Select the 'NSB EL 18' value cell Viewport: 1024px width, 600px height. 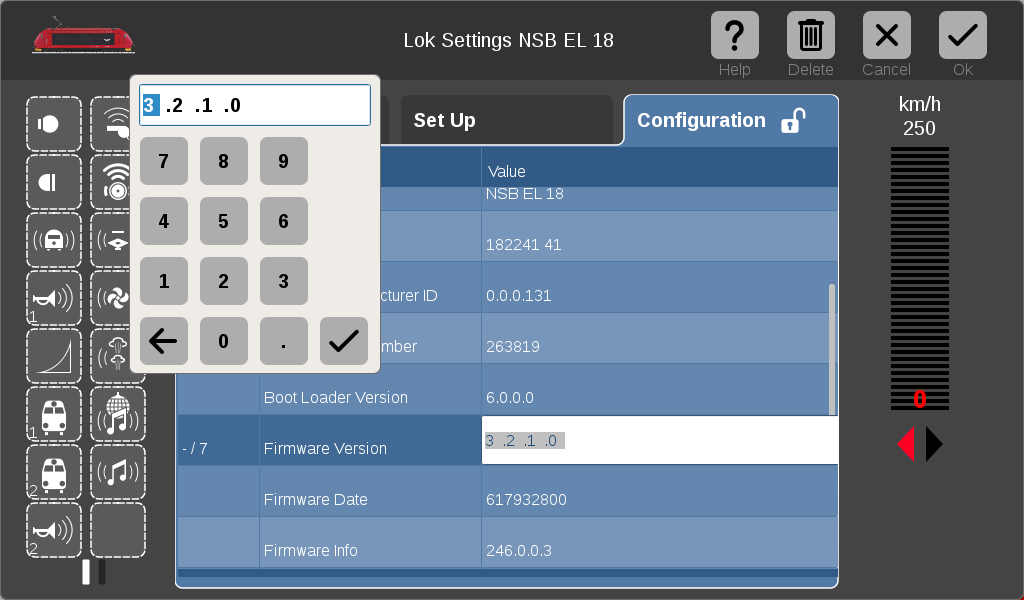(x=660, y=198)
